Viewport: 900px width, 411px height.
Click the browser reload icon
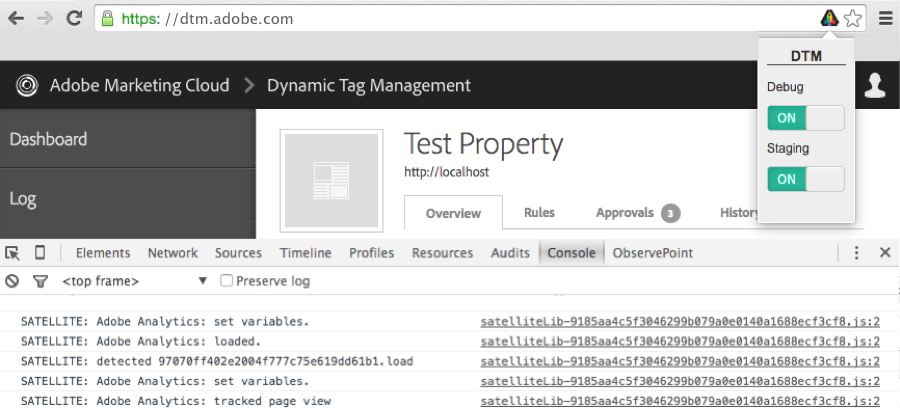73,18
